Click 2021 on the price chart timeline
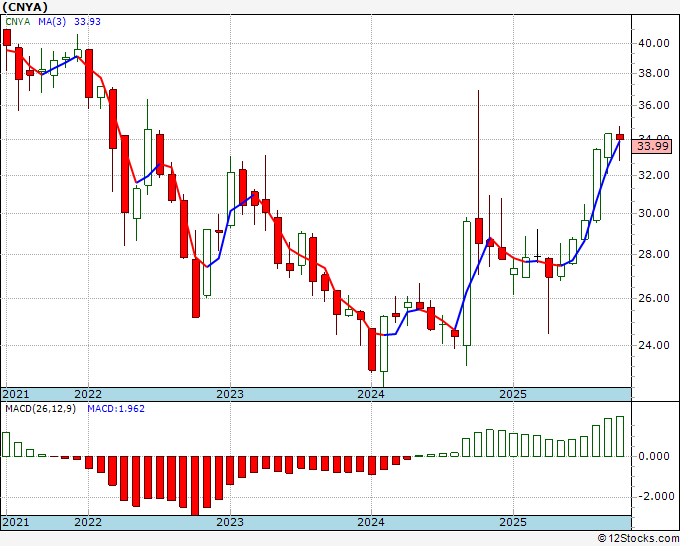This screenshot has height=546, width=680. point(16,394)
